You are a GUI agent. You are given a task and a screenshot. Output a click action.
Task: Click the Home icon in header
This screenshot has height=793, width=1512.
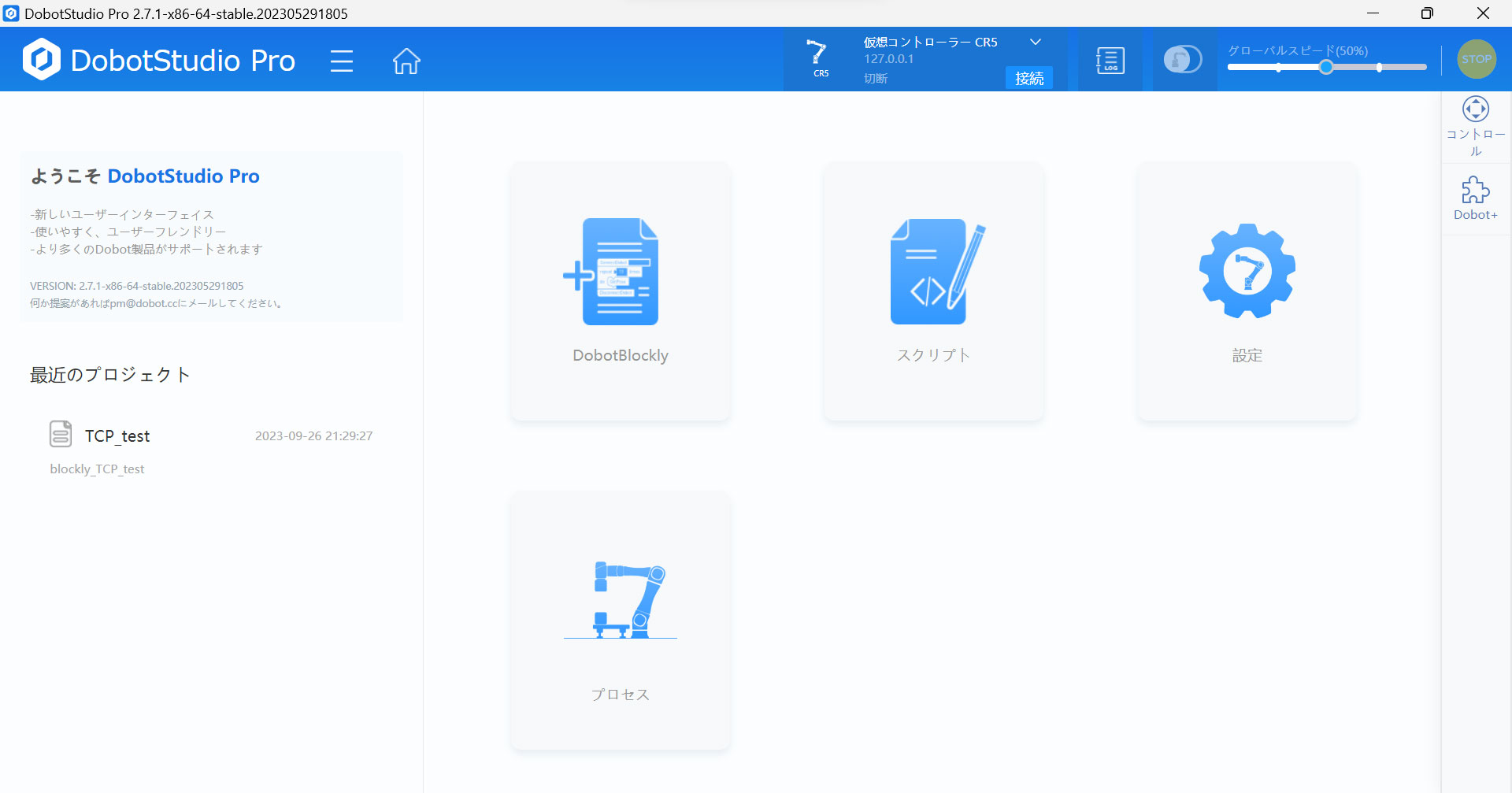406,61
